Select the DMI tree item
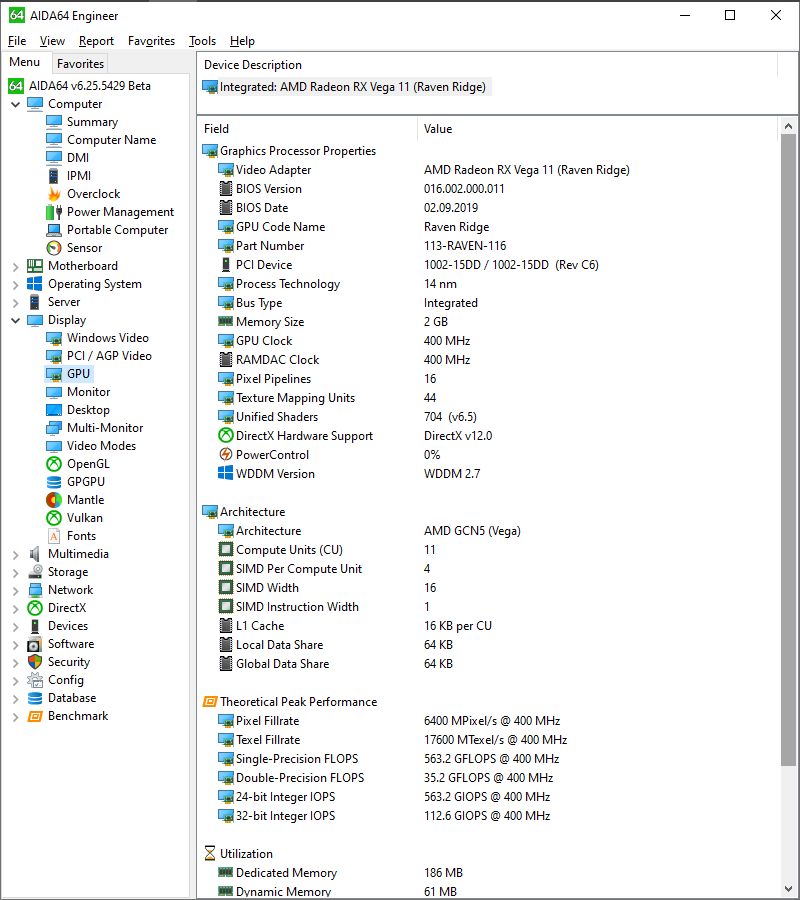The height and width of the screenshot is (900, 800). (78, 158)
